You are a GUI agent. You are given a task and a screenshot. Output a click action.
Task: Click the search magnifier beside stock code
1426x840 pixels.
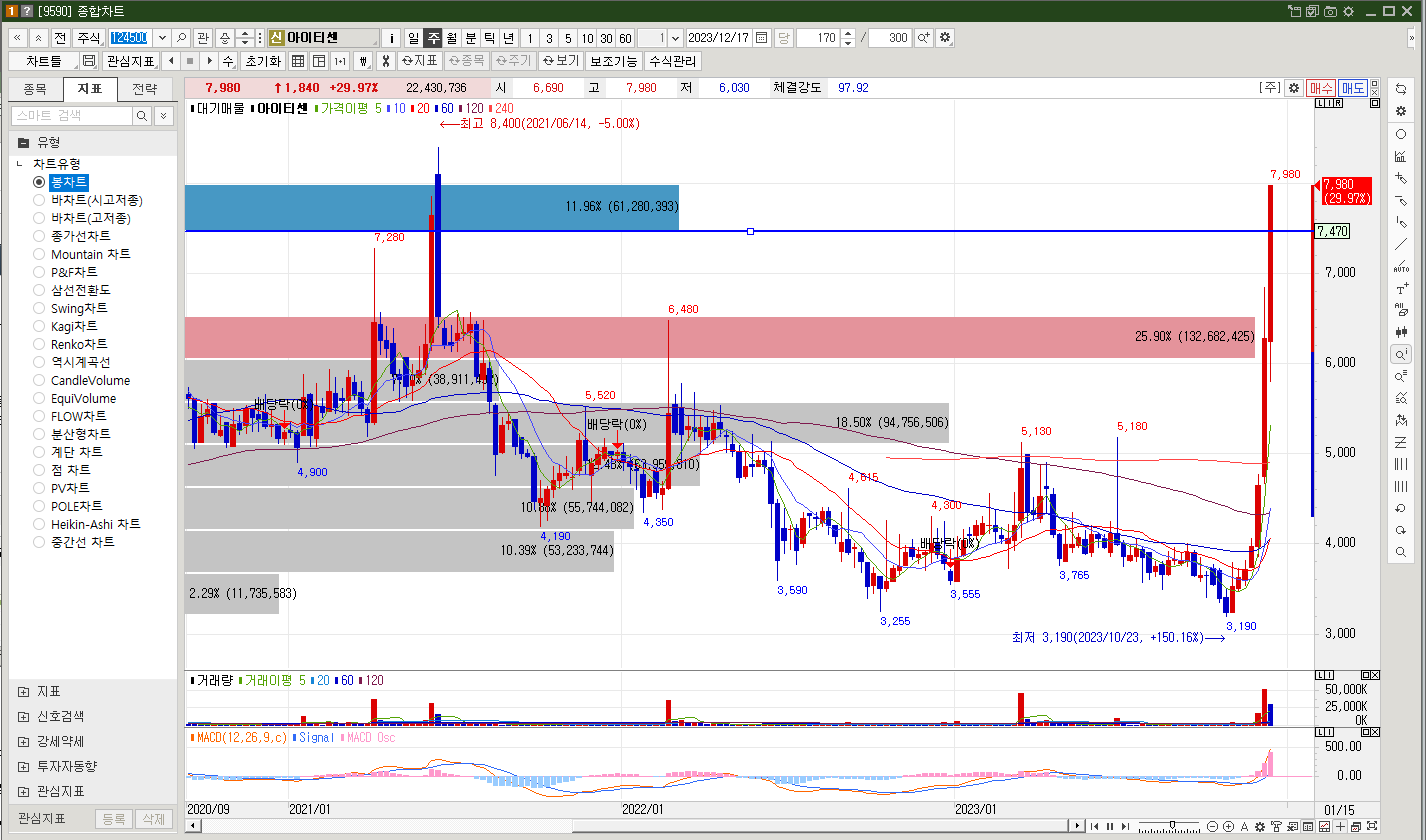[x=182, y=38]
